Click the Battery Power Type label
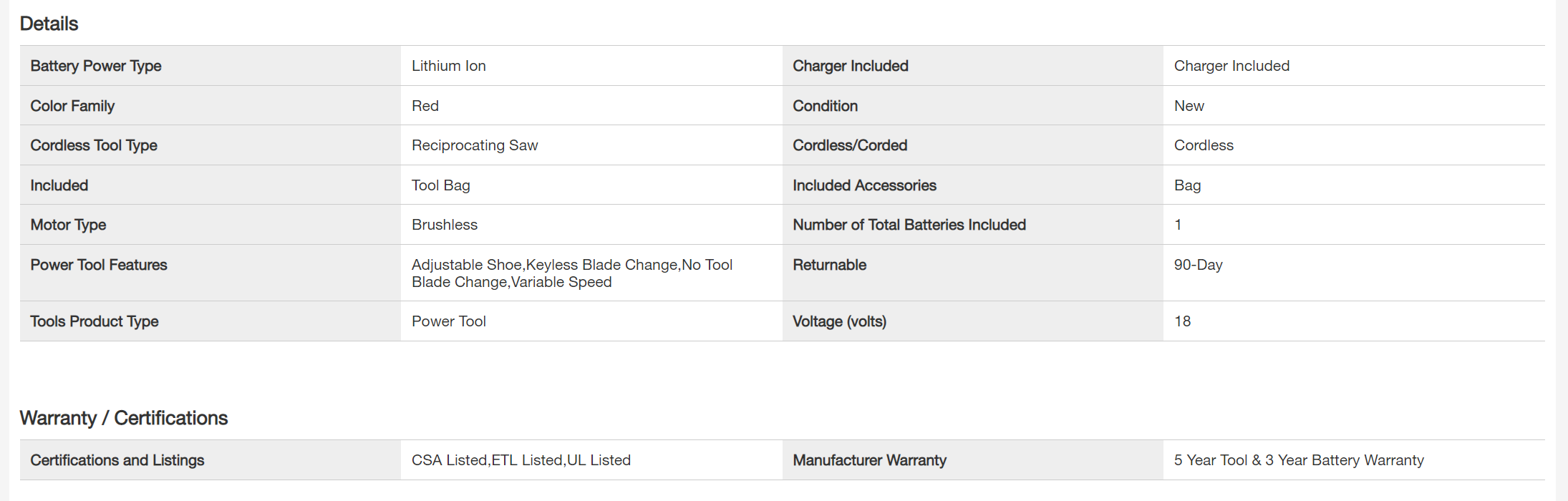Viewport: 1568px width, 501px height. tap(95, 66)
